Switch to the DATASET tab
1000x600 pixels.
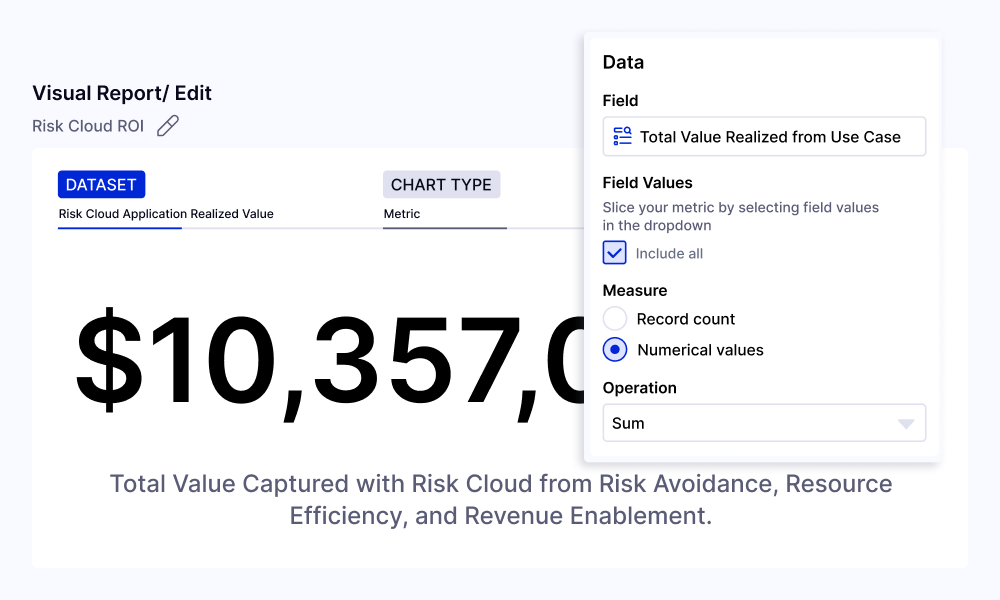tap(101, 184)
